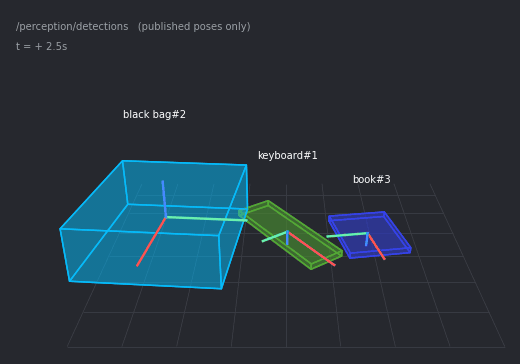Select the cyan black bag bounding box
Screen dimensions: 520x364
click(154, 225)
